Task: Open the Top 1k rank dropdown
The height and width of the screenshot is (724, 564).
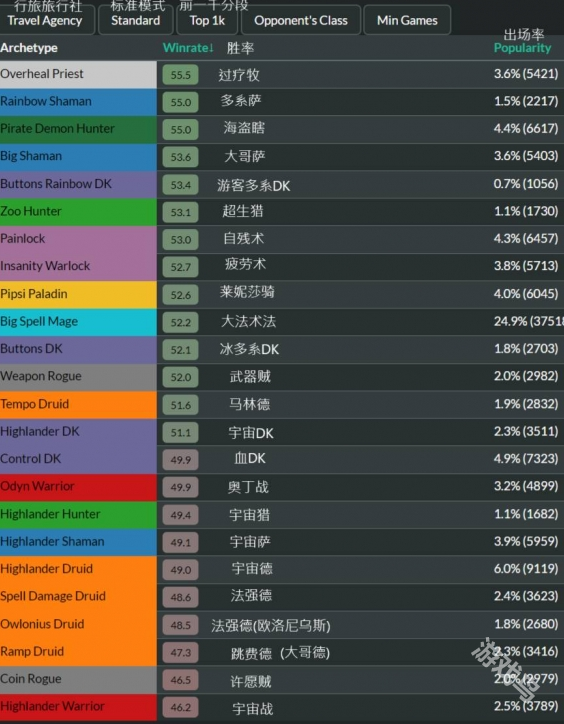Action: (207, 20)
